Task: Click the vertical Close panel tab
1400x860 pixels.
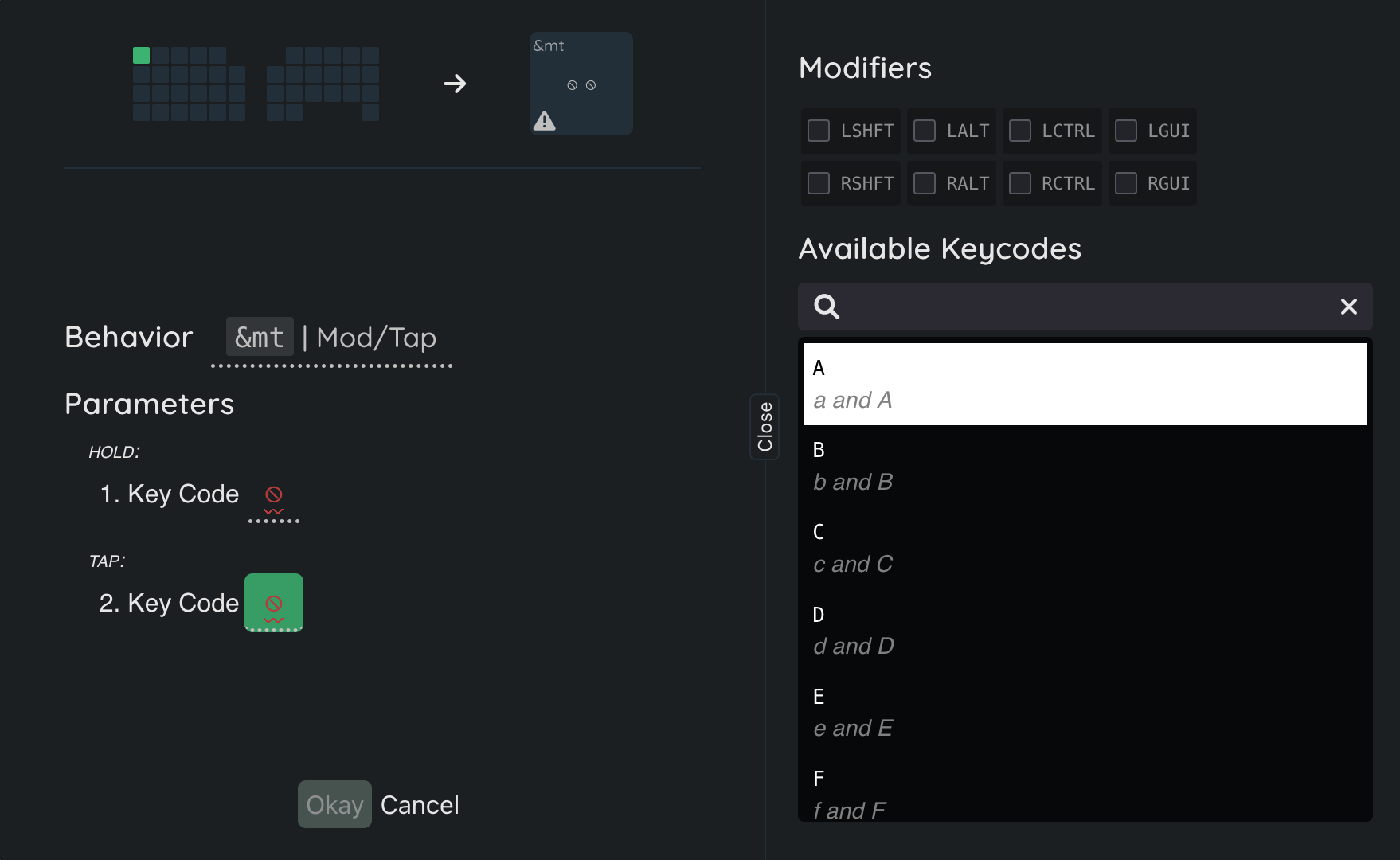Action: tap(765, 427)
